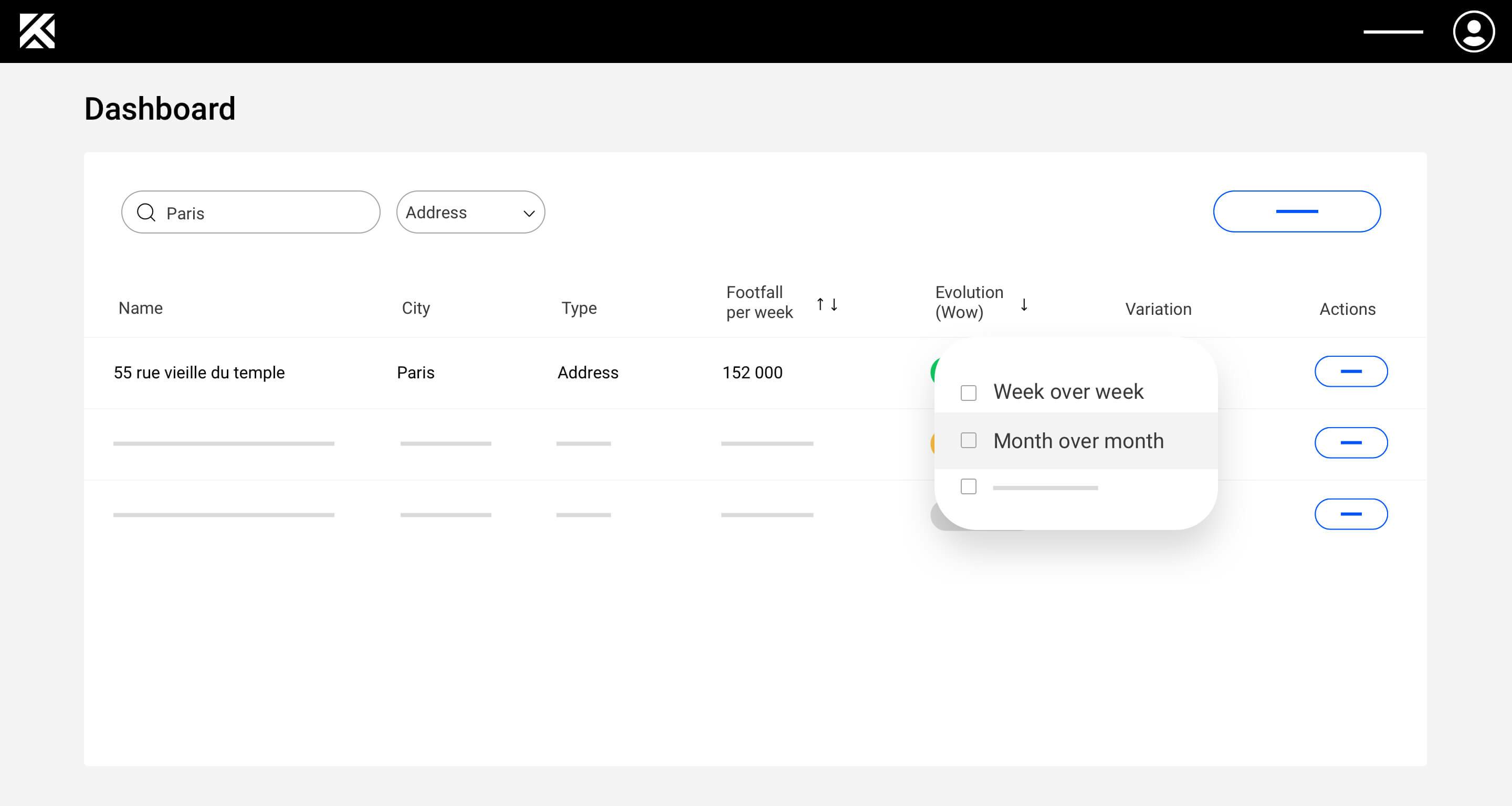Click the Evolution (Wow) sort down arrow
Viewport: 1512px width, 806px height.
point(1024,304)
